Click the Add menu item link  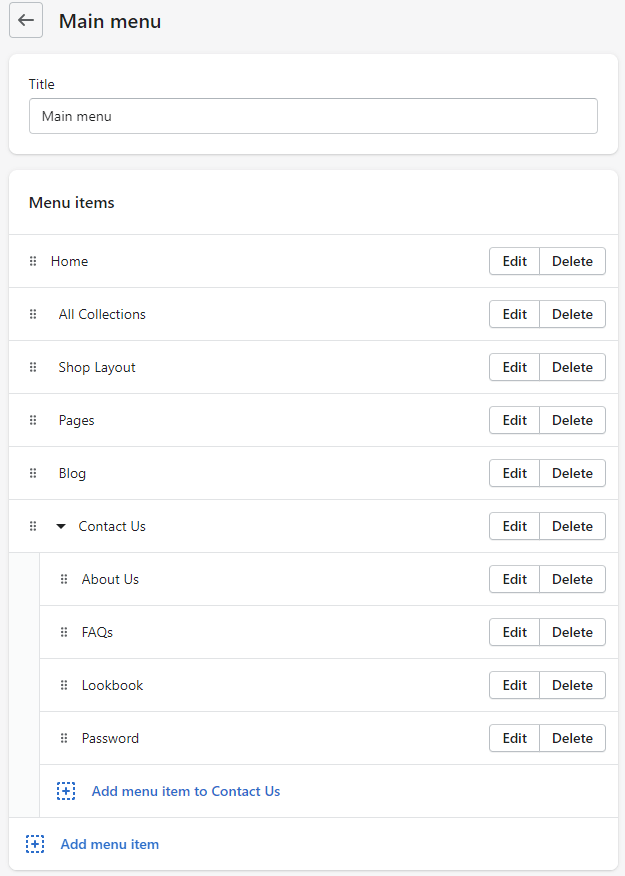(109, 844)
